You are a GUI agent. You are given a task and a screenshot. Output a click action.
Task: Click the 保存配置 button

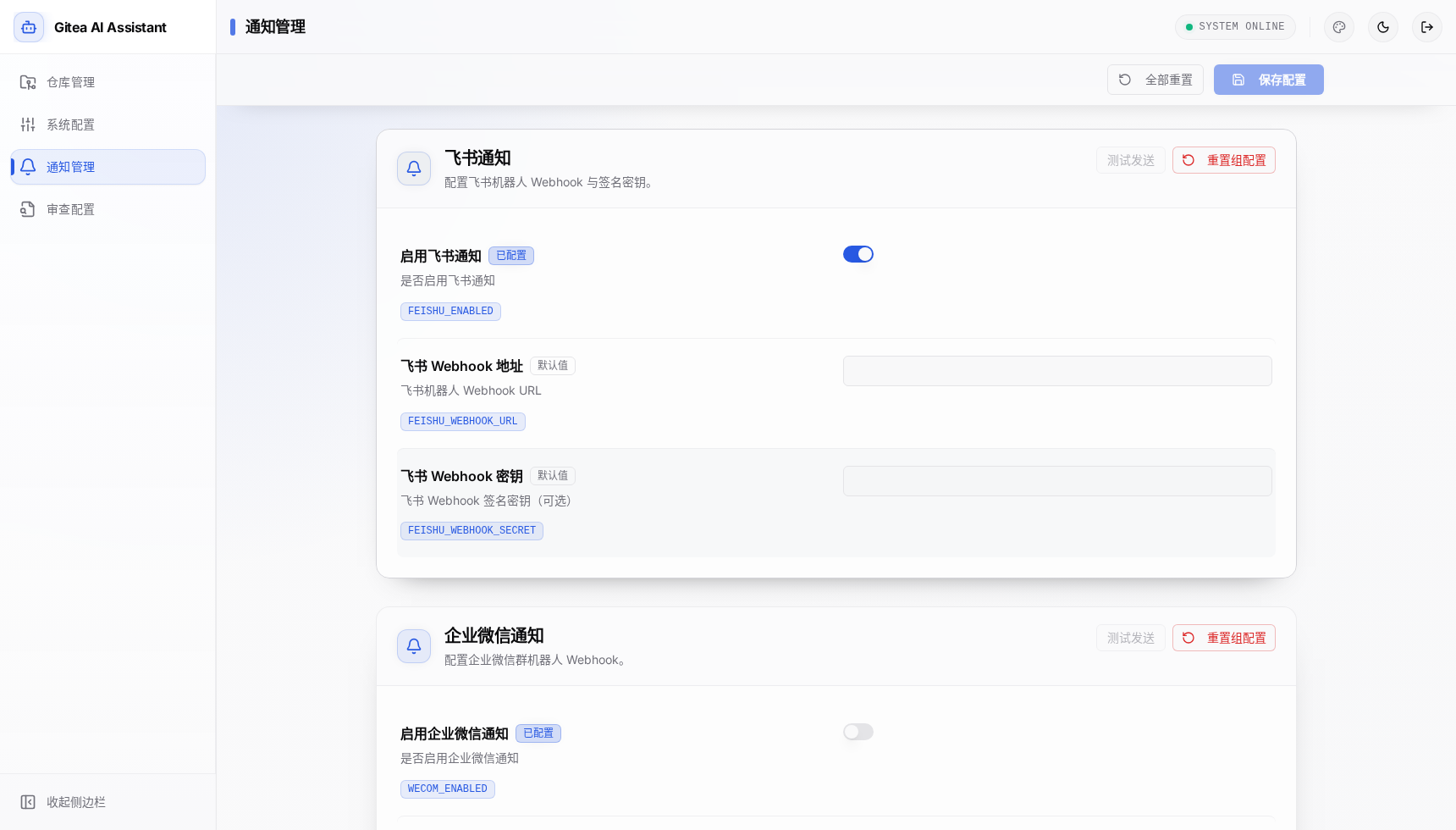[1269, 80]
